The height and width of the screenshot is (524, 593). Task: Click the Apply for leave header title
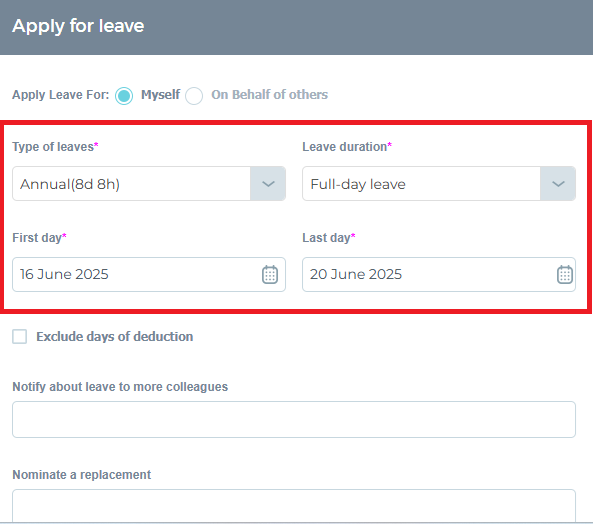(x=78, y=26)
